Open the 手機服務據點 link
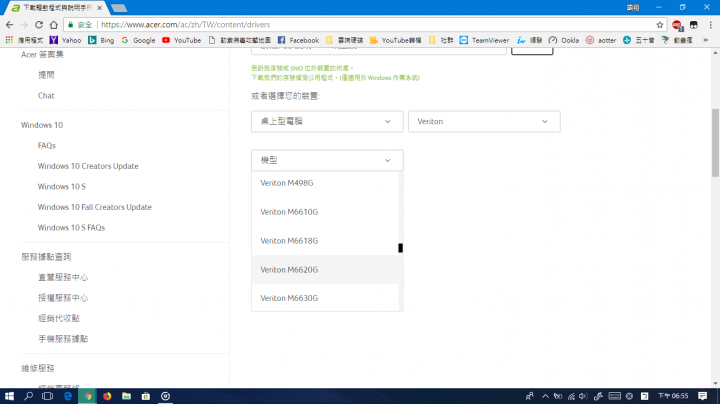This screenshot has width=720, height=404. click(x=63, y=339)
